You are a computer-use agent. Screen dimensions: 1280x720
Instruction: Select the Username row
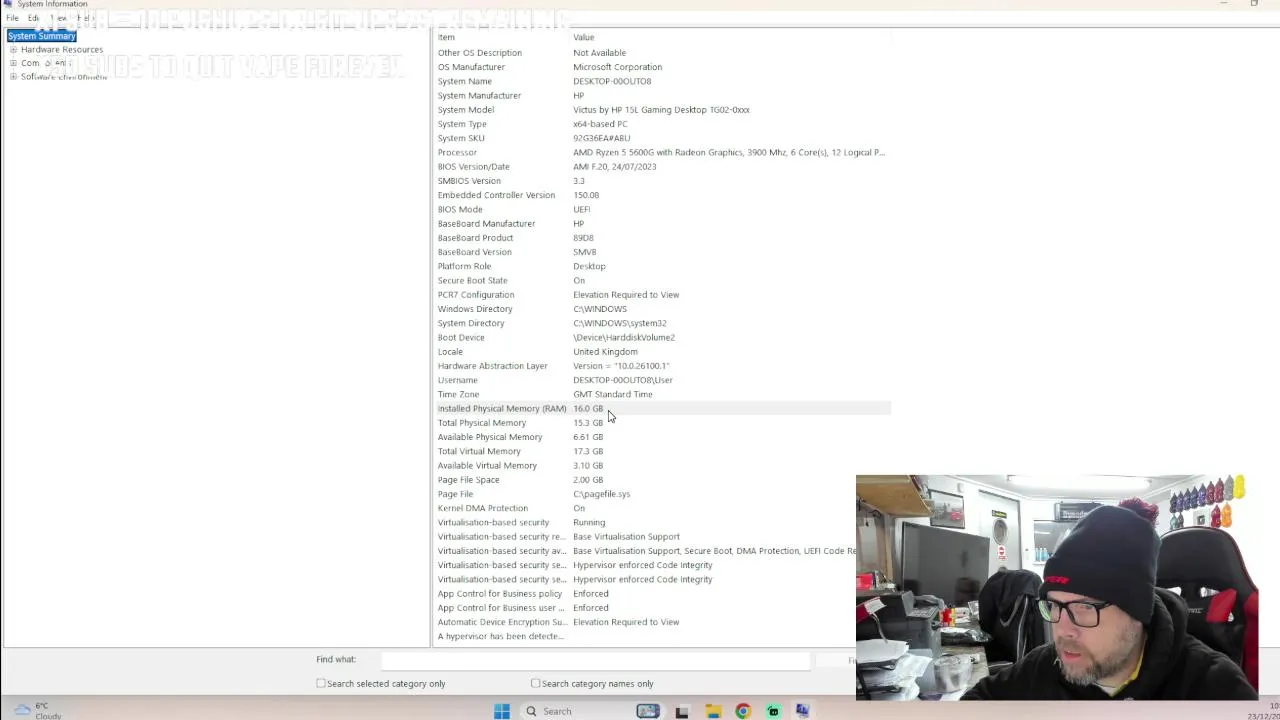661,380
